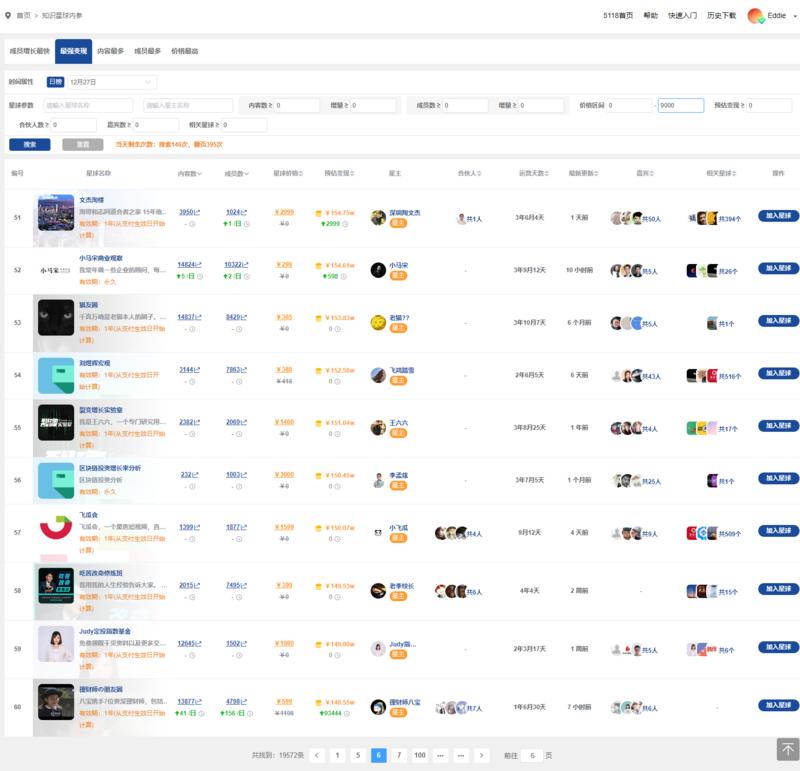
Task: Sort by 星球价格 column header arrow
Action: pyautogui.click(x=304, y=174)
